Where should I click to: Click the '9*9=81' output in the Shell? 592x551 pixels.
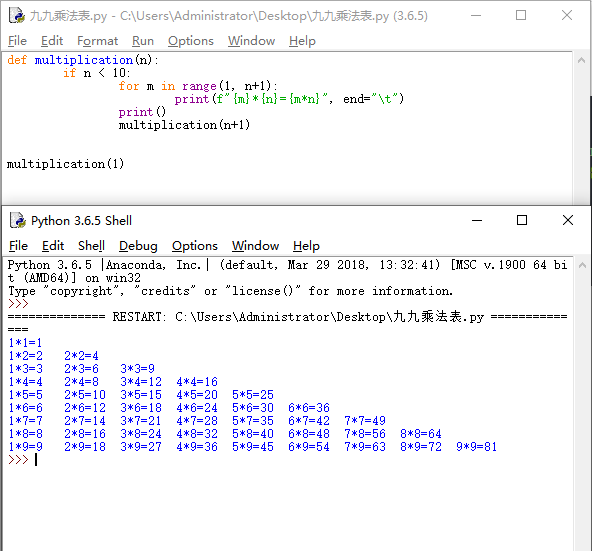point(476,447)
